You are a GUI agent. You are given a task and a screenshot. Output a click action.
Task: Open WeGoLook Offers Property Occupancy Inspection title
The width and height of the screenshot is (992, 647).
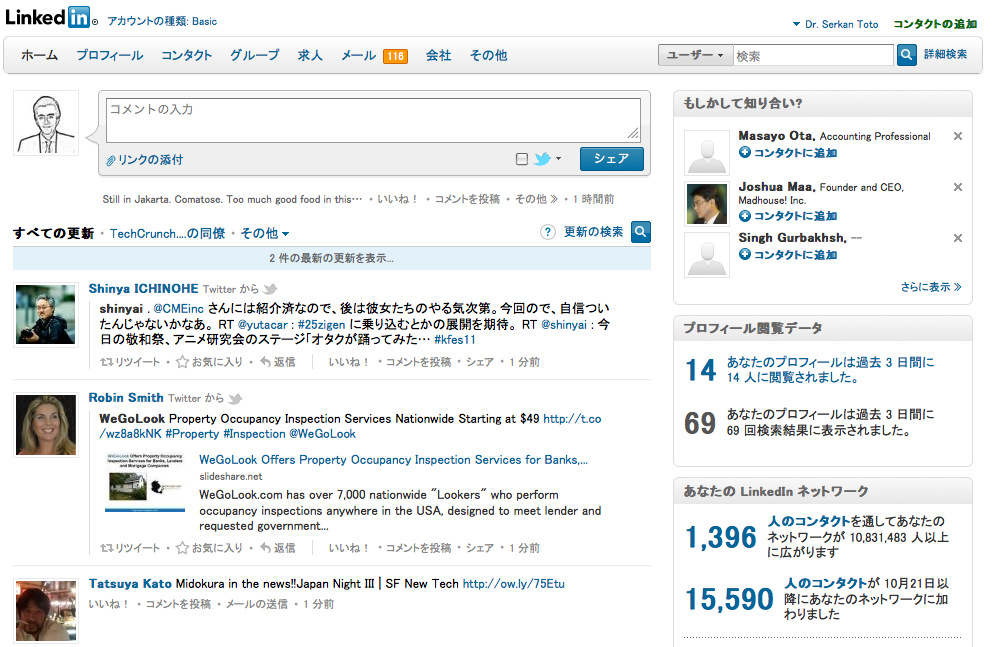(394, 460)
